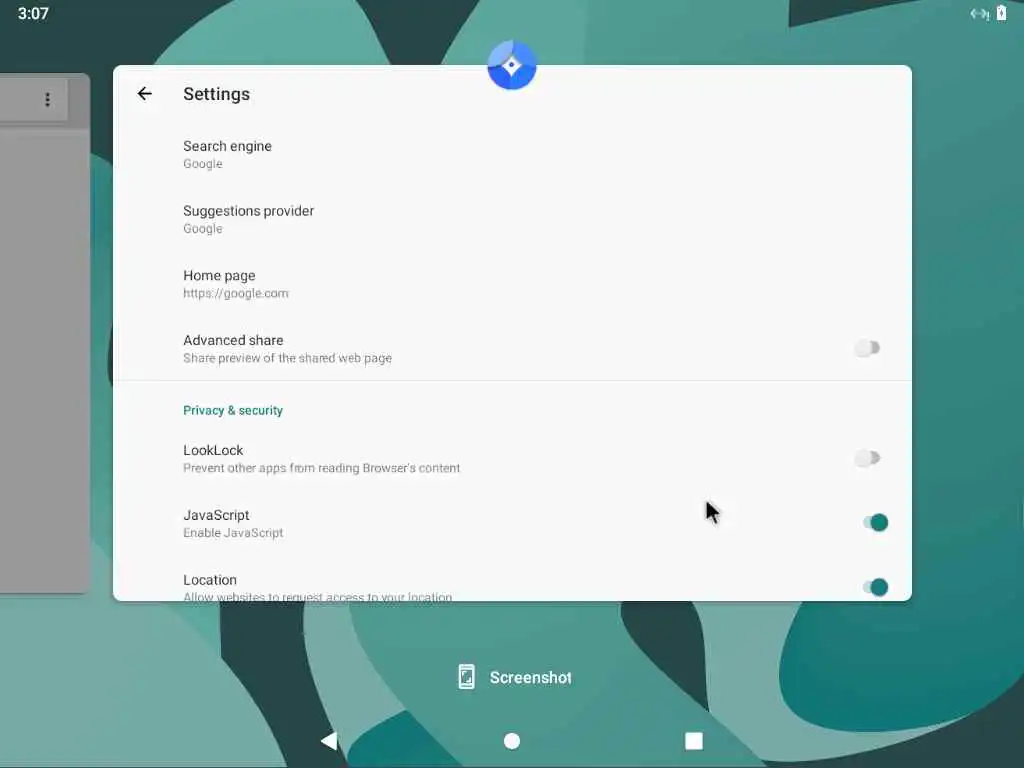Open the three-dot menu in the left app card

(47, 99)
